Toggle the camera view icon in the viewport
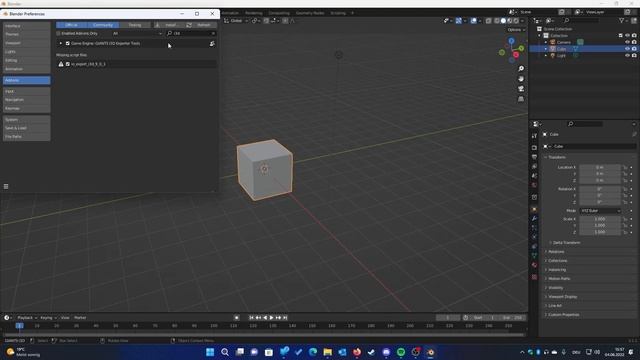640x360 pixels. pos(521,89)
